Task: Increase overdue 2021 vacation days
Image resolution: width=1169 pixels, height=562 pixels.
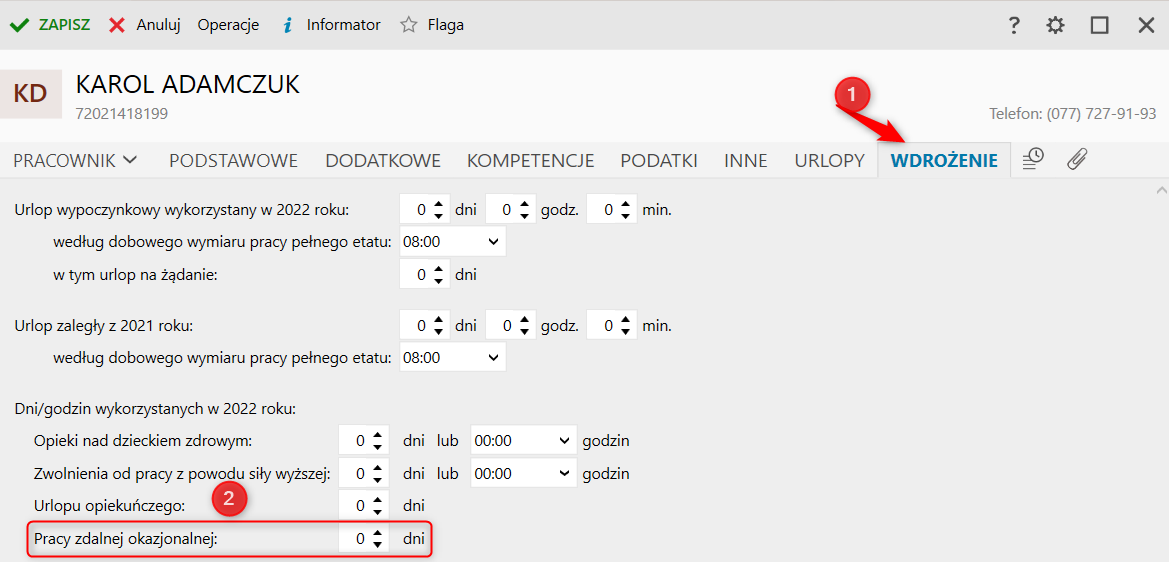Action: pyautogui.click(x=440, y=321)
